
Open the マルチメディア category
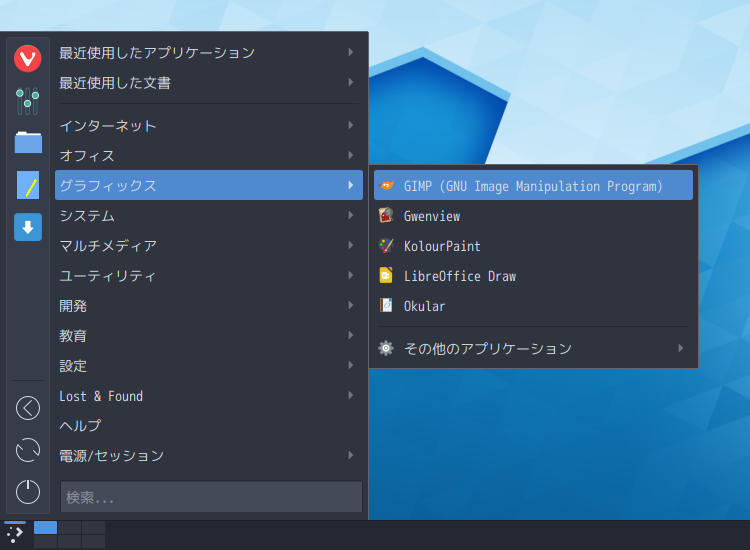coord(209,245)
